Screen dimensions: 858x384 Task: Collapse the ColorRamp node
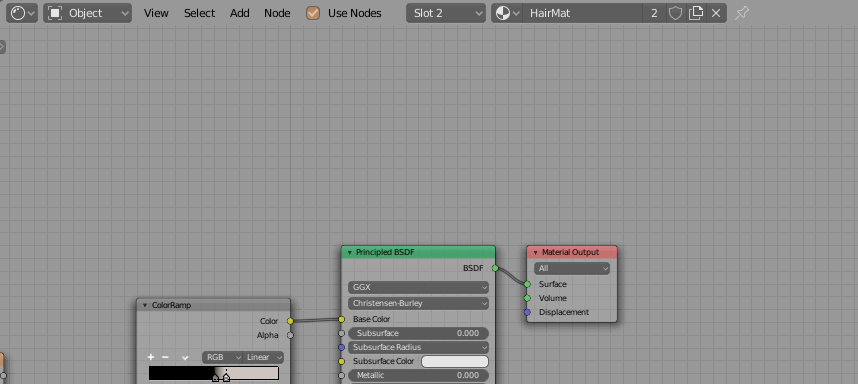(145, 305)
